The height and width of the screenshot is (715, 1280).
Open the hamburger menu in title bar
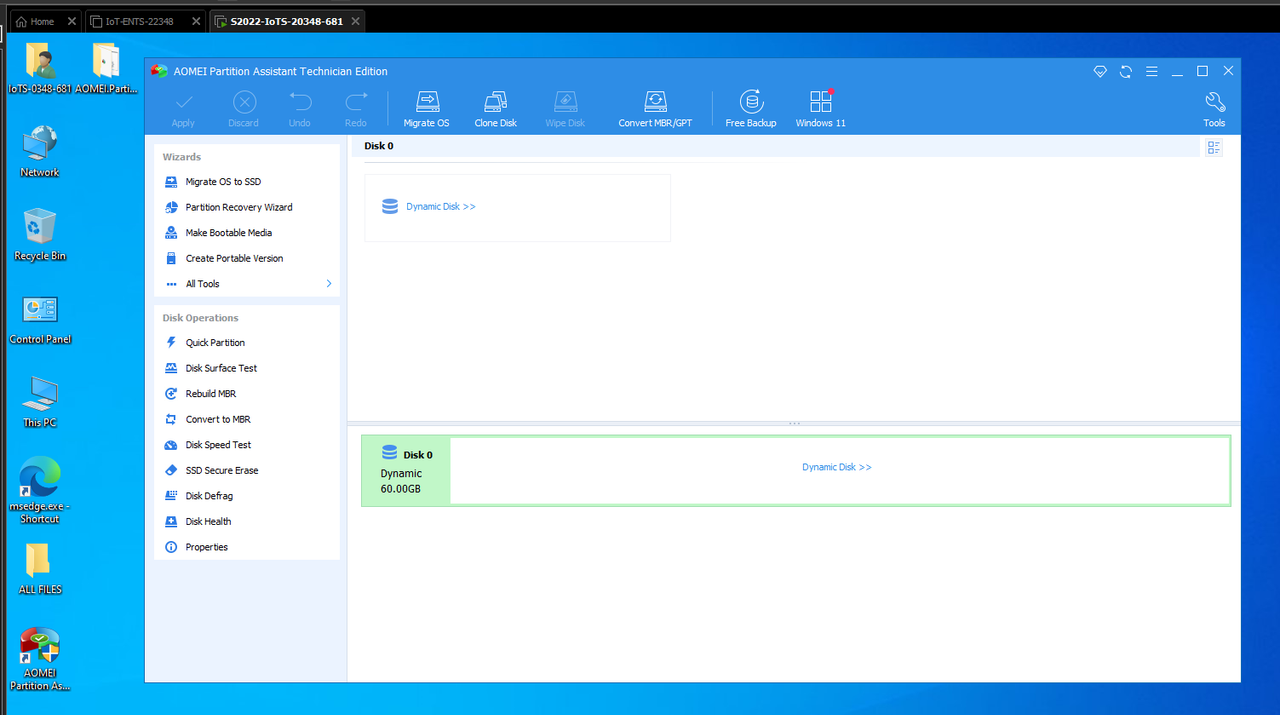click(1152, 71)
